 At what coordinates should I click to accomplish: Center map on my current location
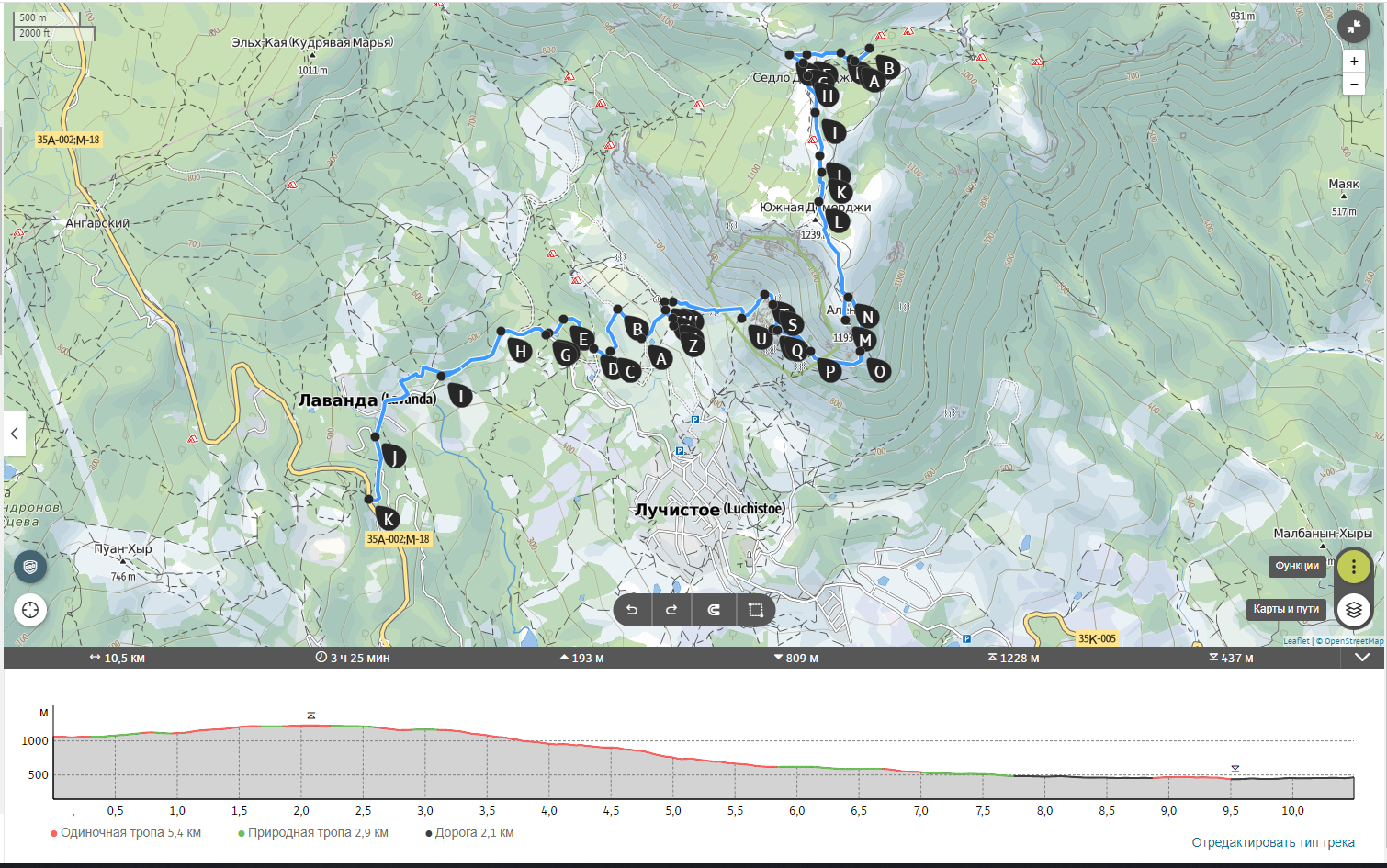30,610
